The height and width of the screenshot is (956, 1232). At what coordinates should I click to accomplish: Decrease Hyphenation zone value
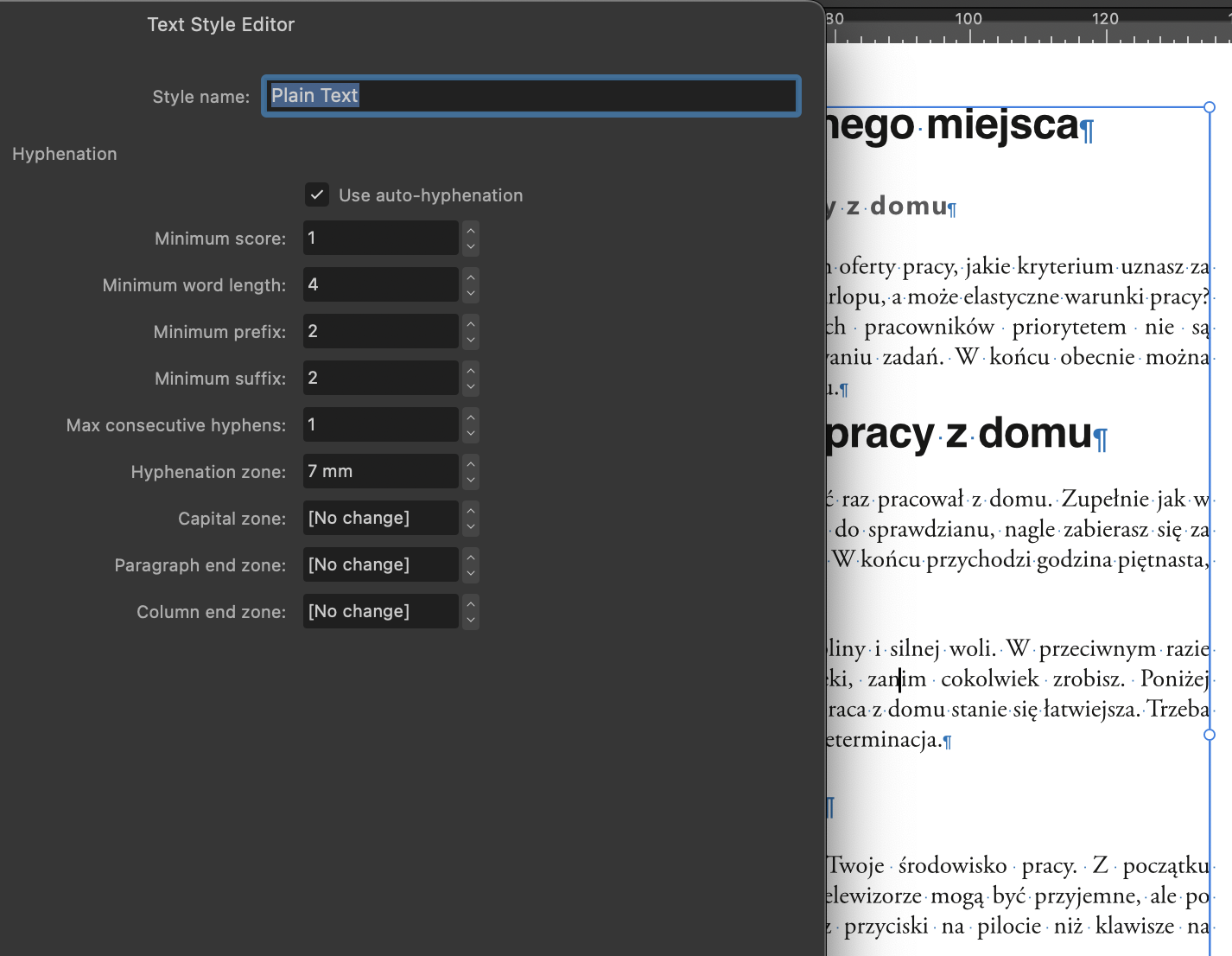471,481
